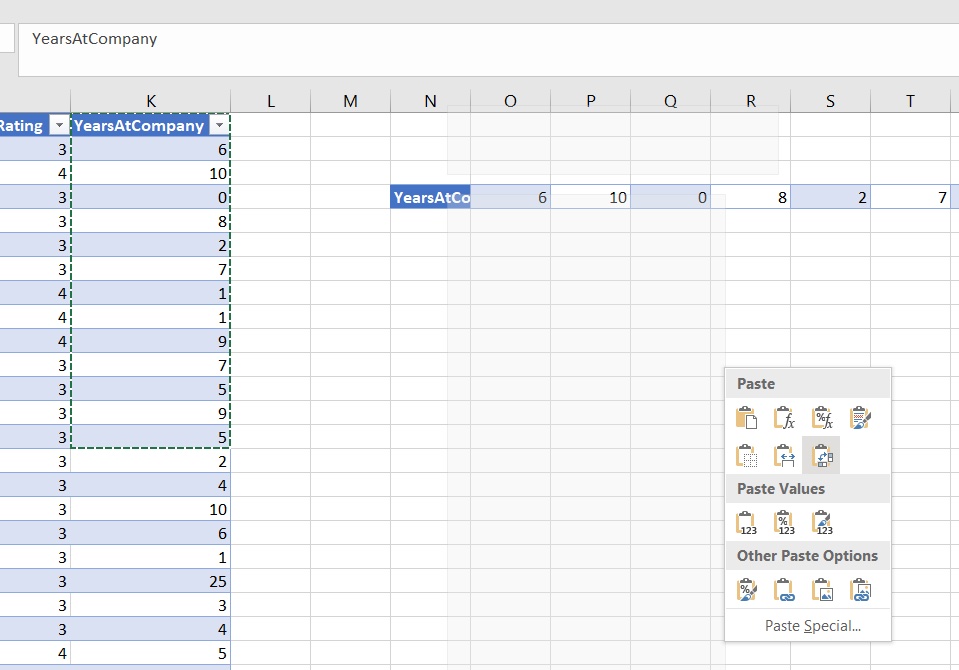Select column Q header

coord(671,101)
